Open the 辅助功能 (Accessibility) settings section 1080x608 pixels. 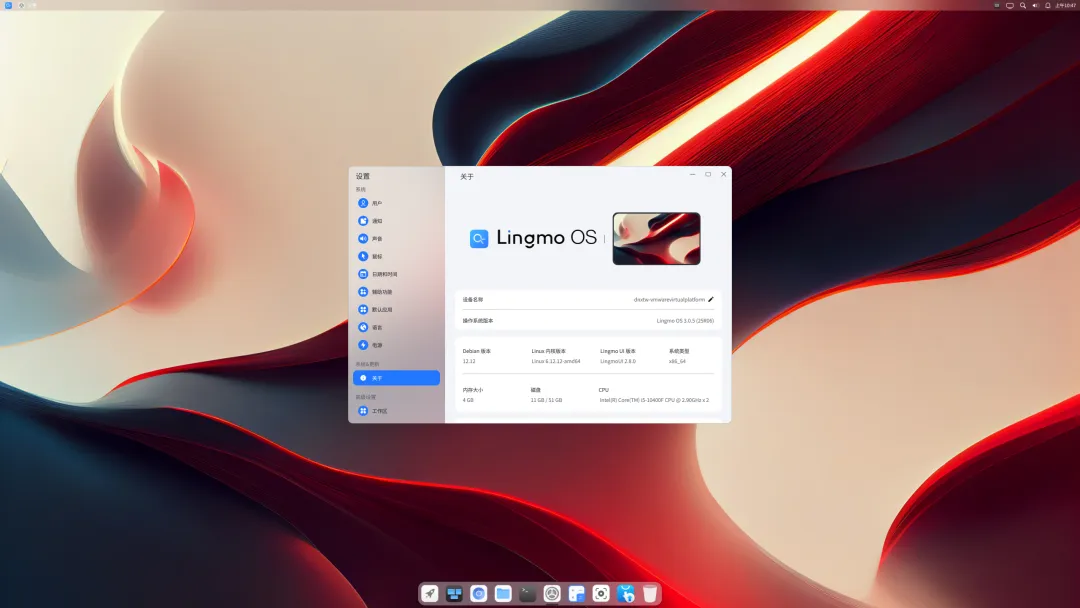pyautogui.click(x=396, y=292)
